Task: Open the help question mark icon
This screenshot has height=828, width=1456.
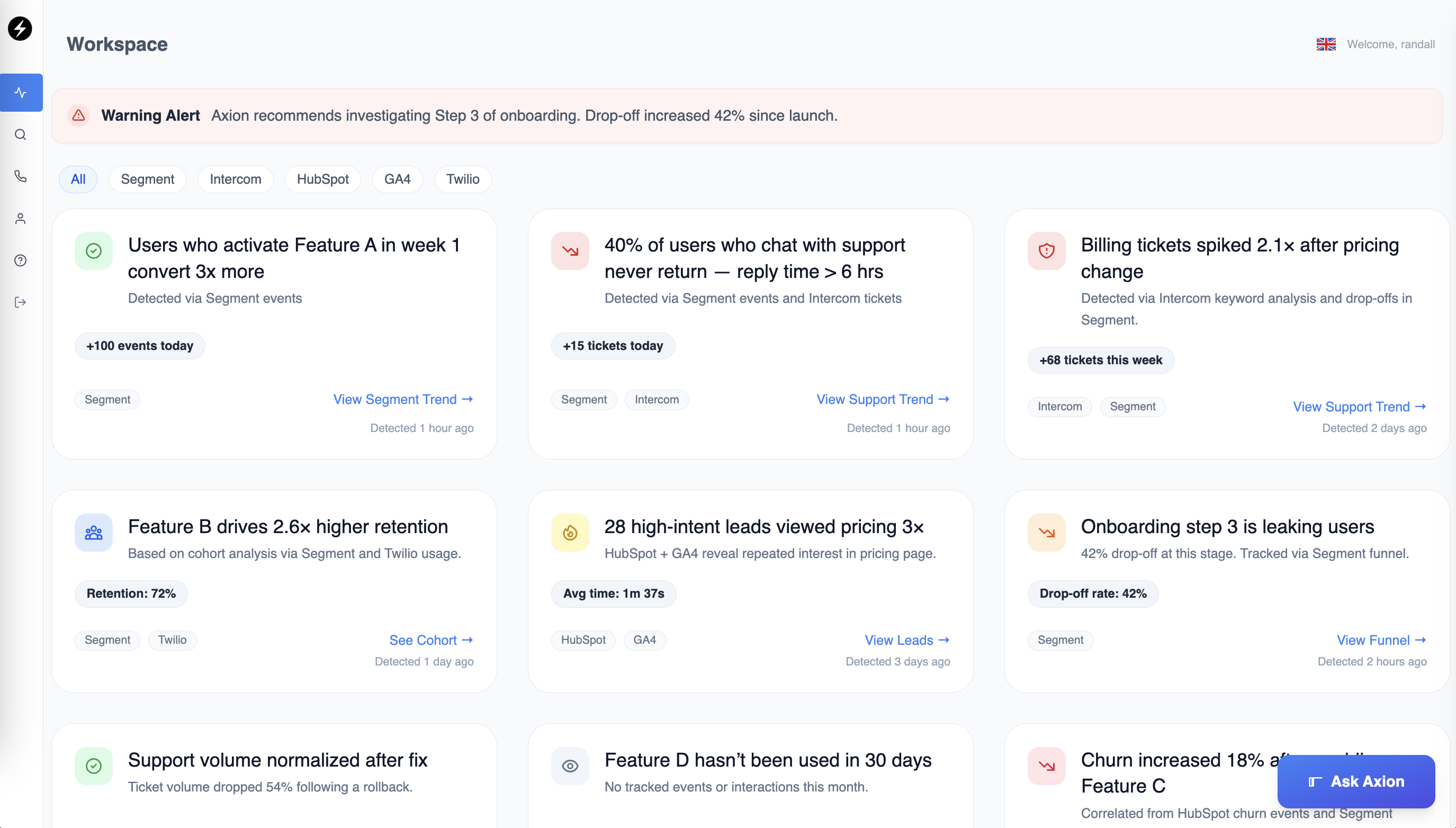Action: pyautogui.click(x=21, y=260)
